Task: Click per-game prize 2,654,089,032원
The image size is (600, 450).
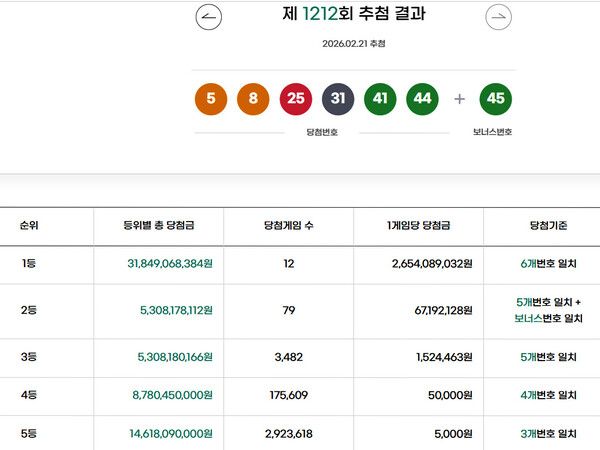Action: pos(432,264)
